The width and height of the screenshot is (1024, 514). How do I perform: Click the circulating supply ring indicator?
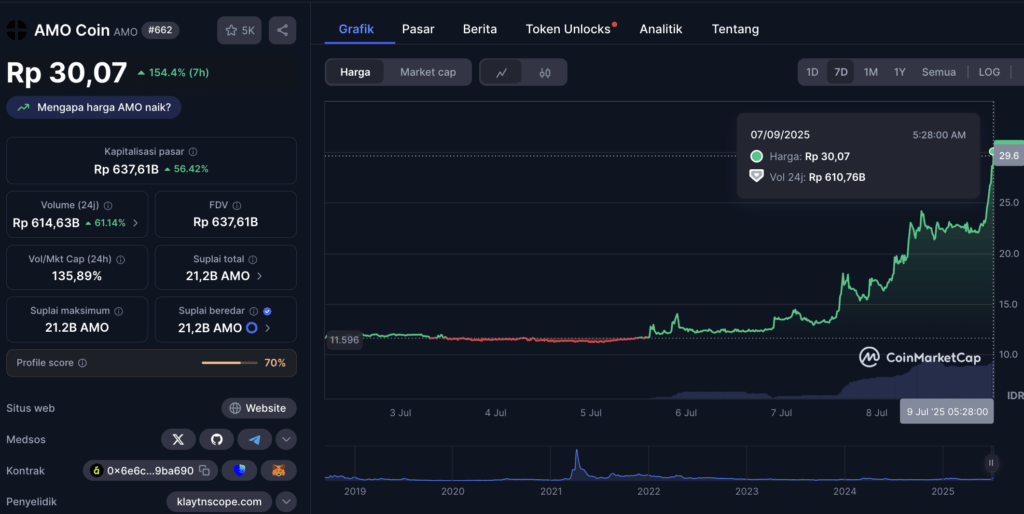point(251,328)
